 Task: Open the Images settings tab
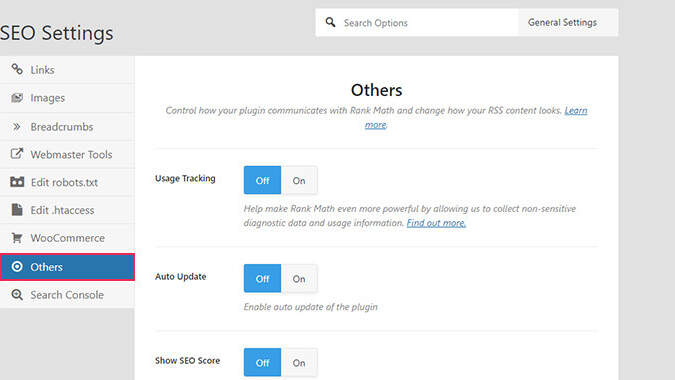pos(67,98)
